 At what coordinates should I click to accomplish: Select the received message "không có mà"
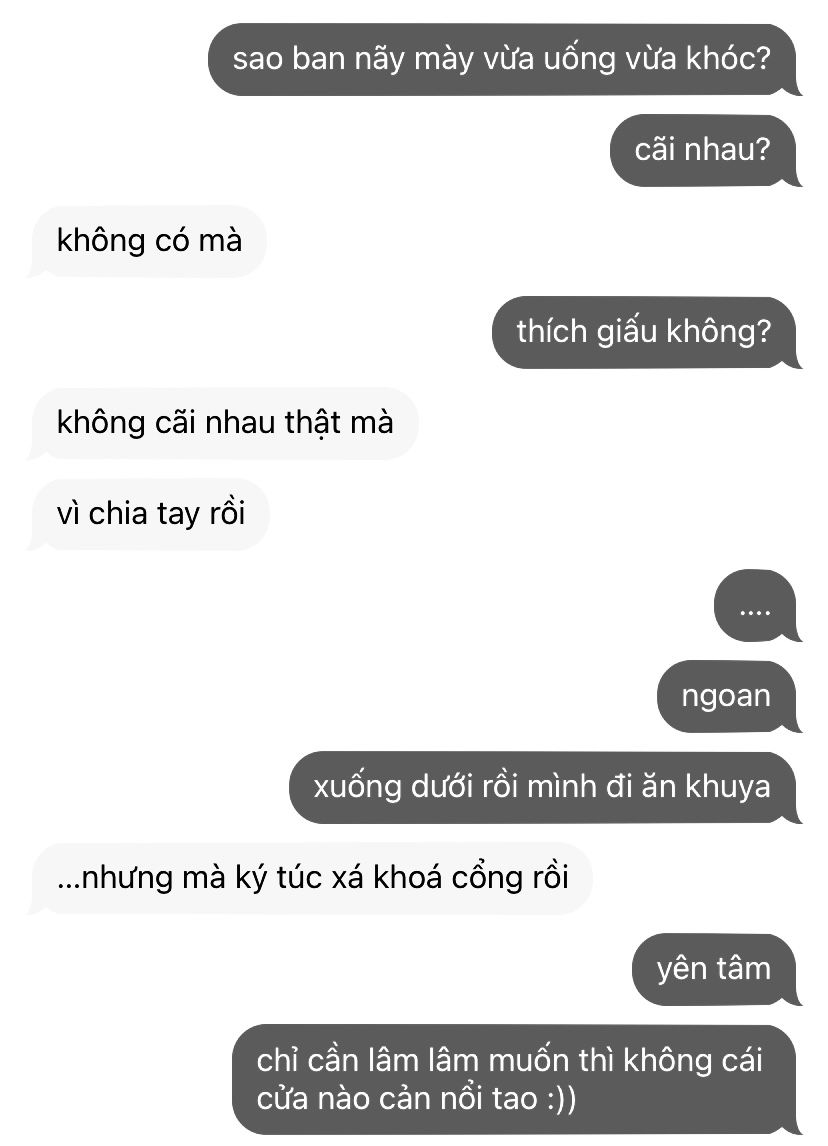pos(148,241)
